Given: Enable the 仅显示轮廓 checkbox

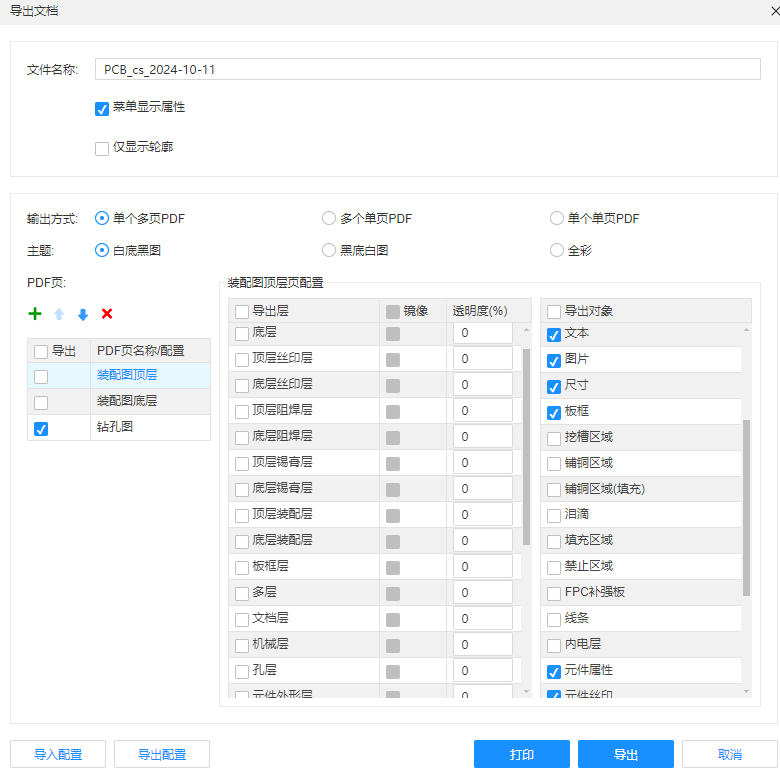Looking at the screenshot, I should 102,148.
